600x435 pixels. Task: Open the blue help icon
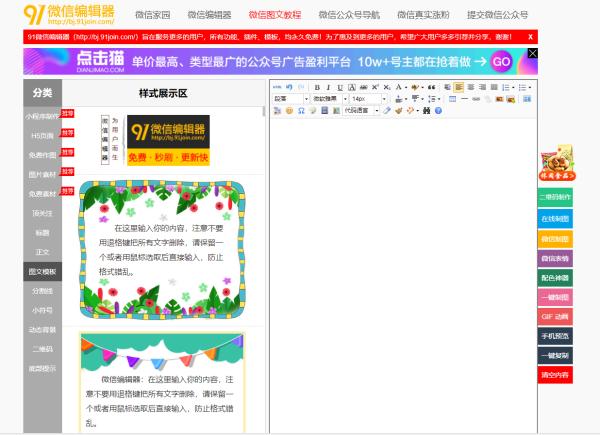coord(439,111)
